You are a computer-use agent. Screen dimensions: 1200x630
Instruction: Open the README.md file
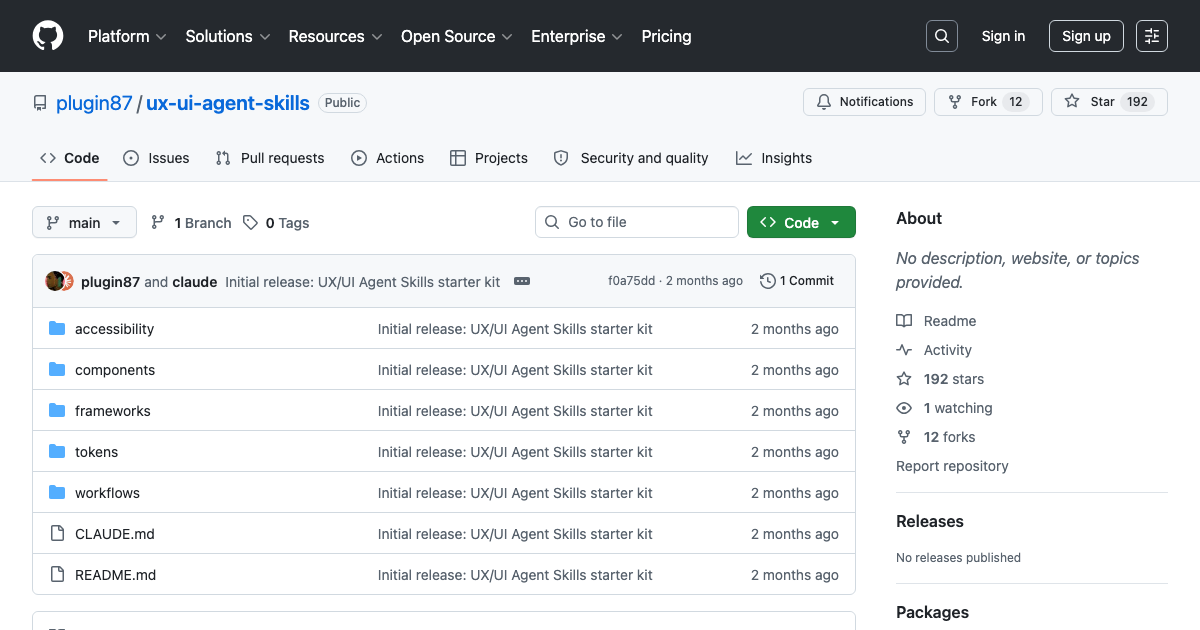tap(115, 575)
